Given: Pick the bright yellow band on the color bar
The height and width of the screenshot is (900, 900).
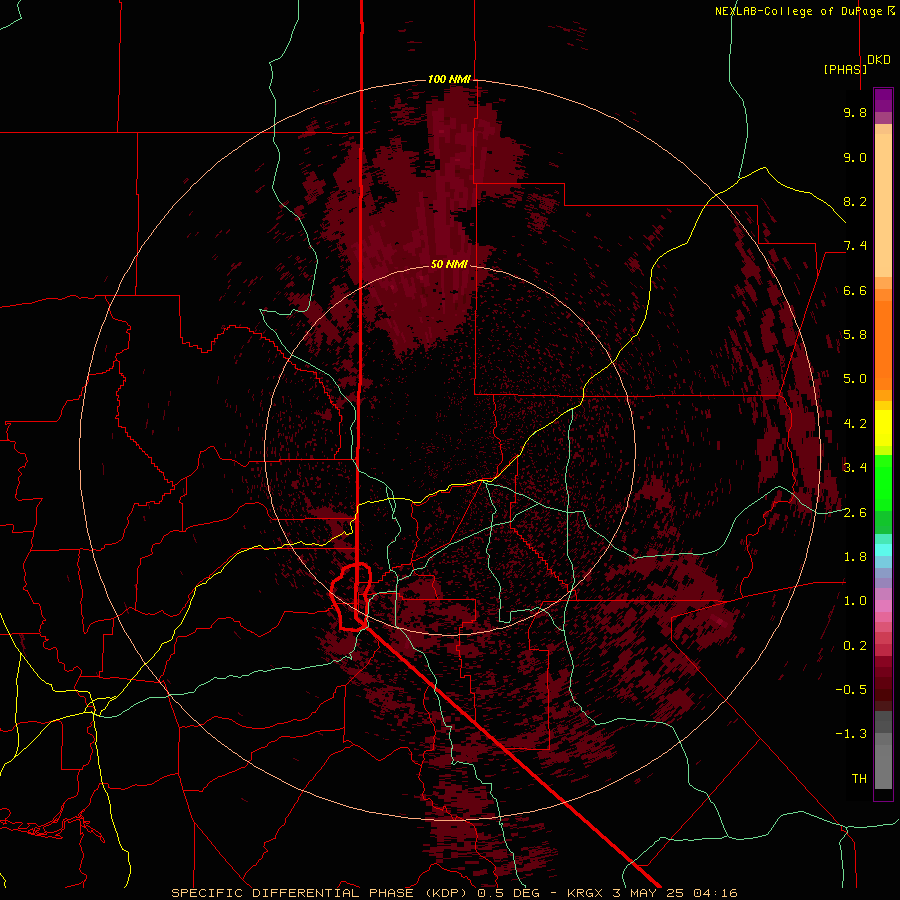Looking at the screenshot, I should pos(883,428).
